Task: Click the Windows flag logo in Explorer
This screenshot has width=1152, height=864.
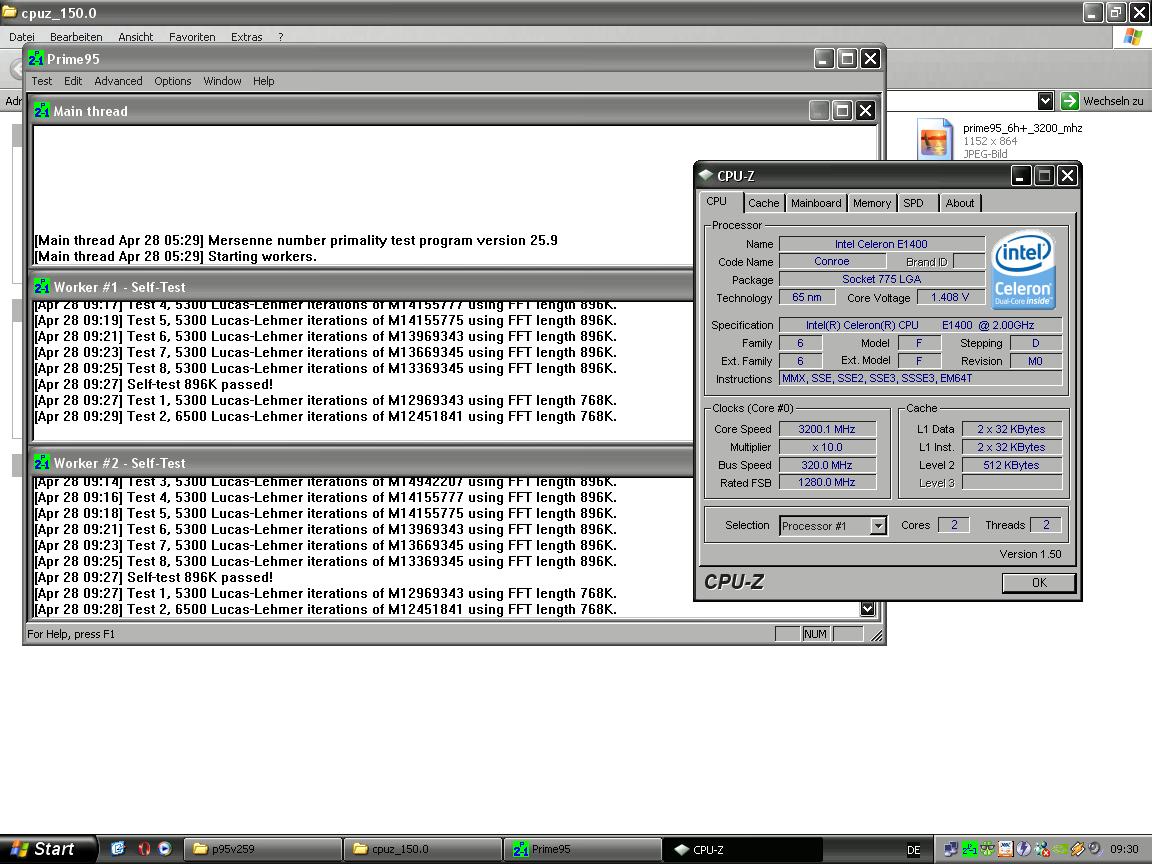Action: [1132, 37]
